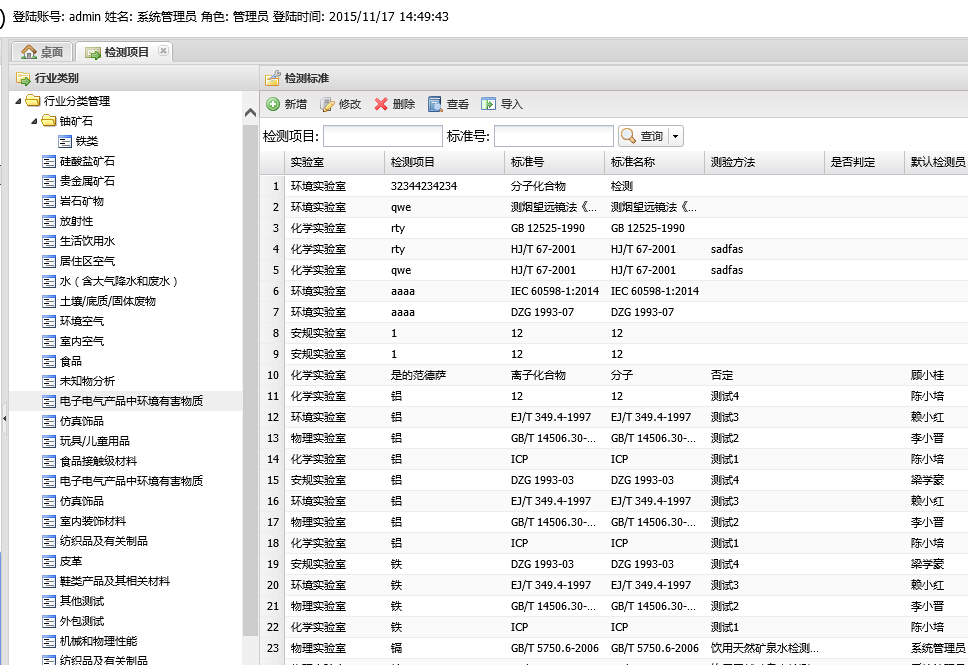Switch to the 桌面 home tab
The height and width of the screenshot is (665, 968).
(x=42, y=52)
